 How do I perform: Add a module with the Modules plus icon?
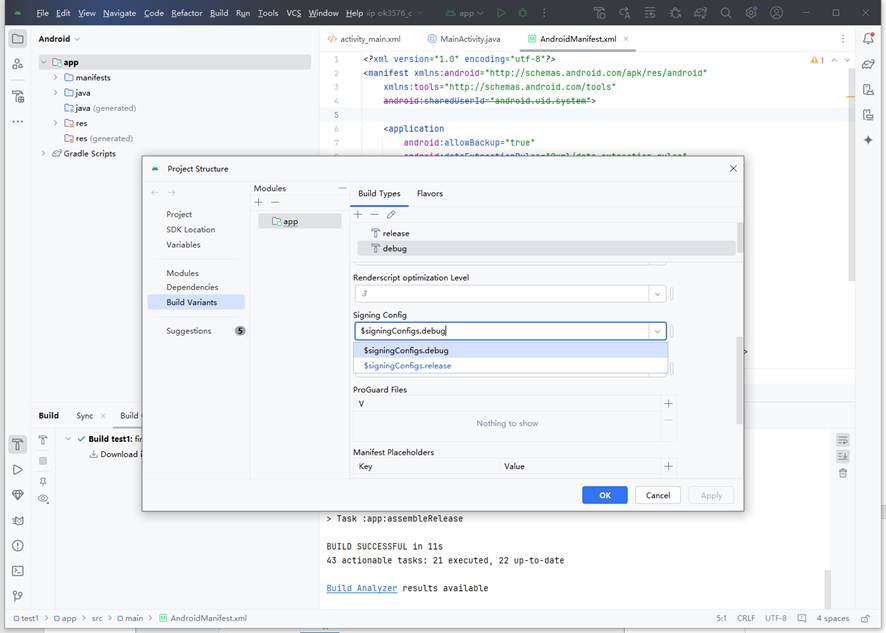(x=259, y=202)
